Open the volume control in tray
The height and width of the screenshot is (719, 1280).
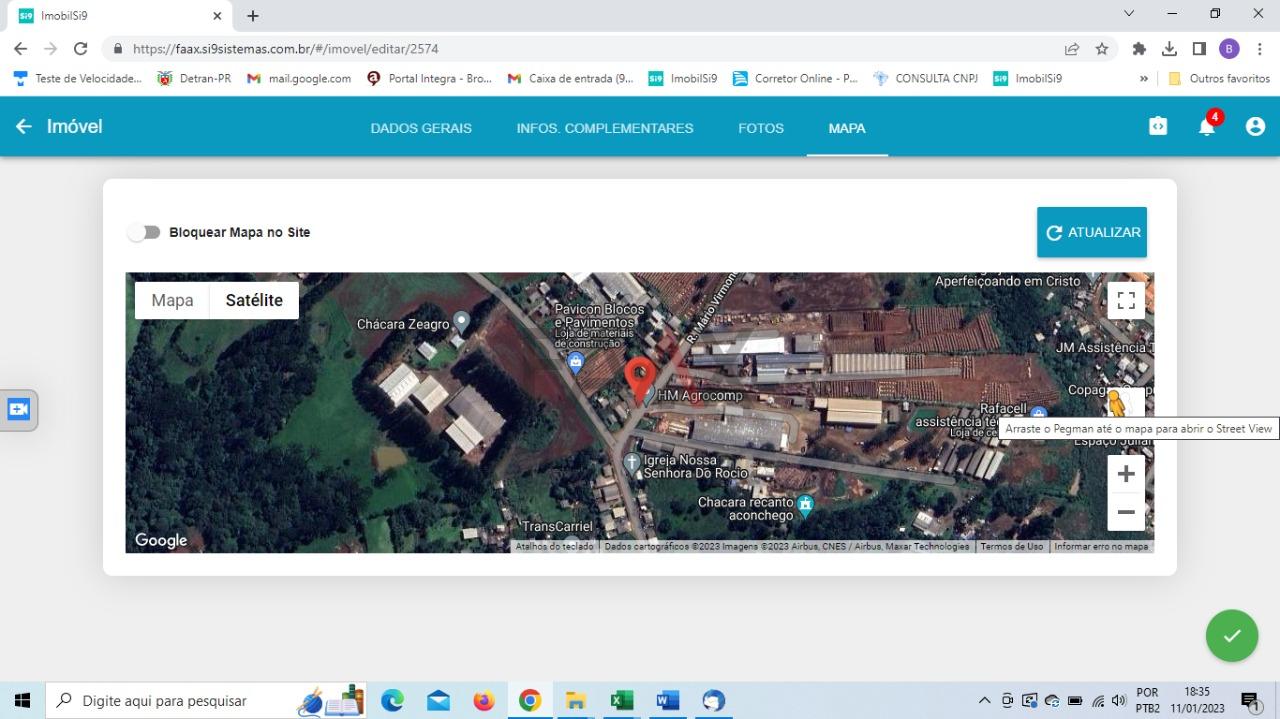pos(1118,700)
